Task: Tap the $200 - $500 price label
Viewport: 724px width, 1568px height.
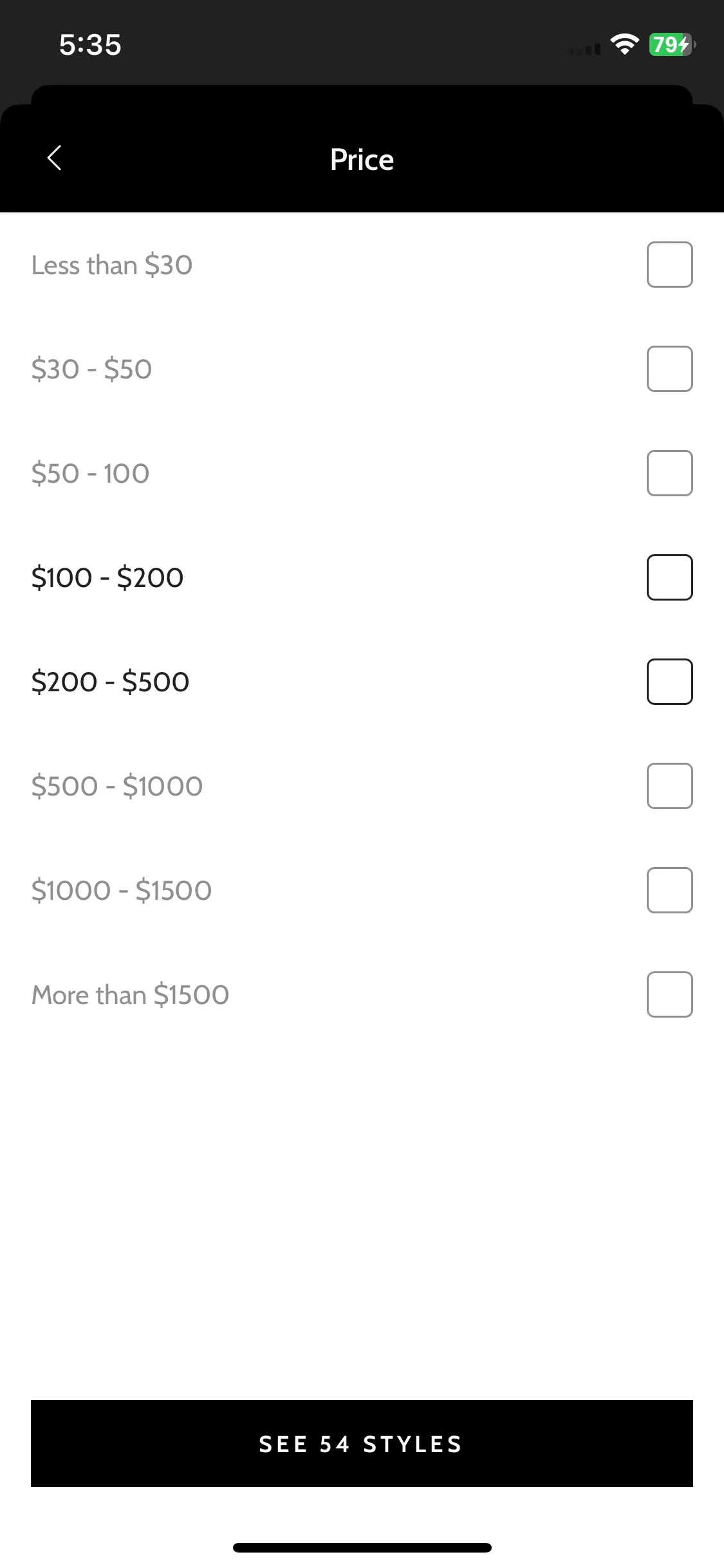Action: pyautogui.click(x=110, y=682)
